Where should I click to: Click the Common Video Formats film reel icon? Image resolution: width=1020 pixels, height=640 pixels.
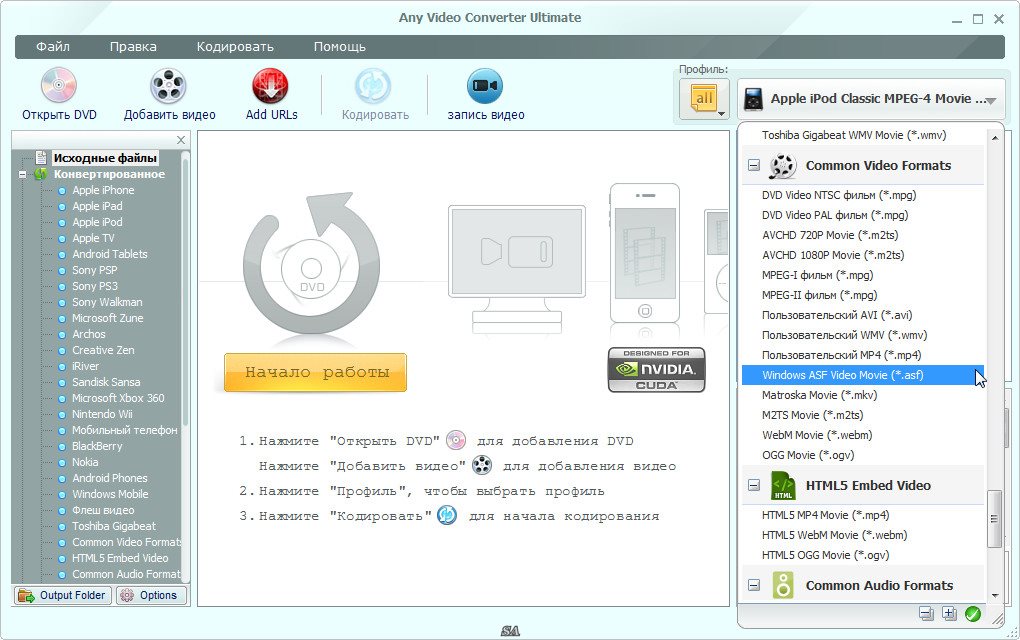pos(782,166)
